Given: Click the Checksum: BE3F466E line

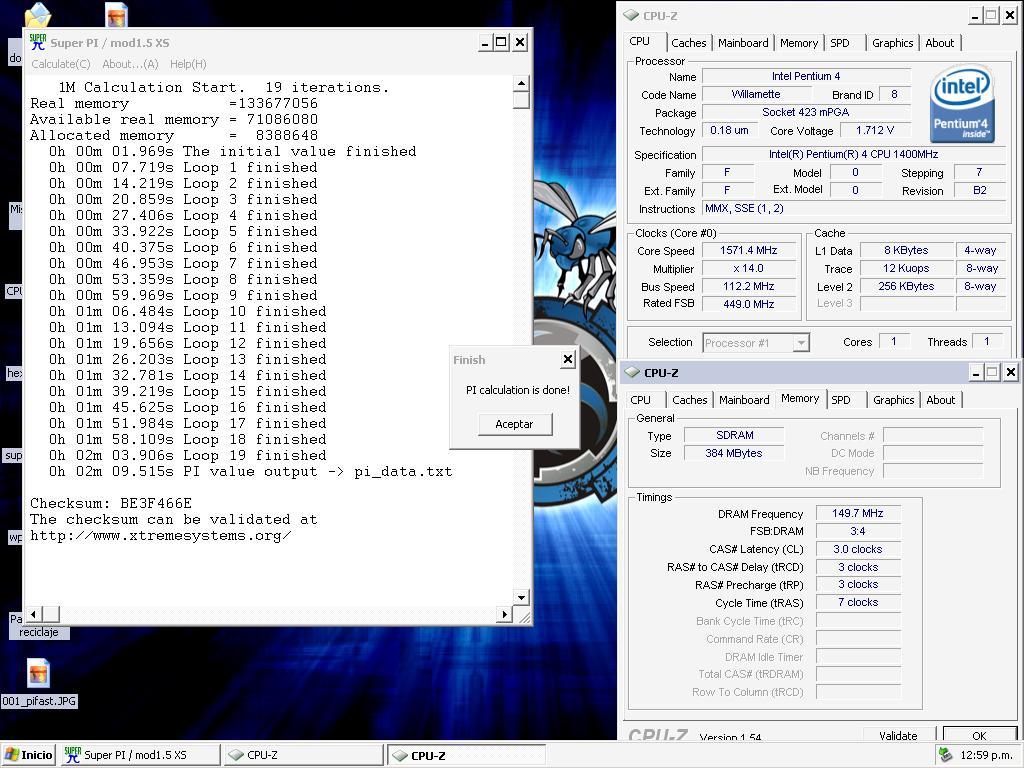Looking at the screenshot, I should click(111, 504).
